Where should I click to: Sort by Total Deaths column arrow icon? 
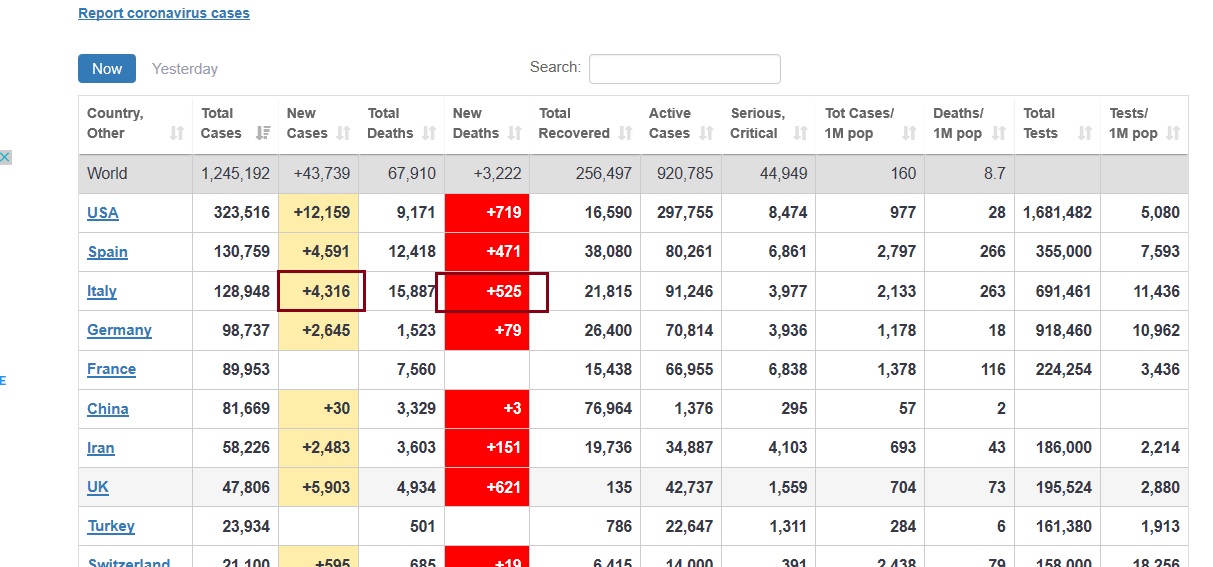coord(429,133)
